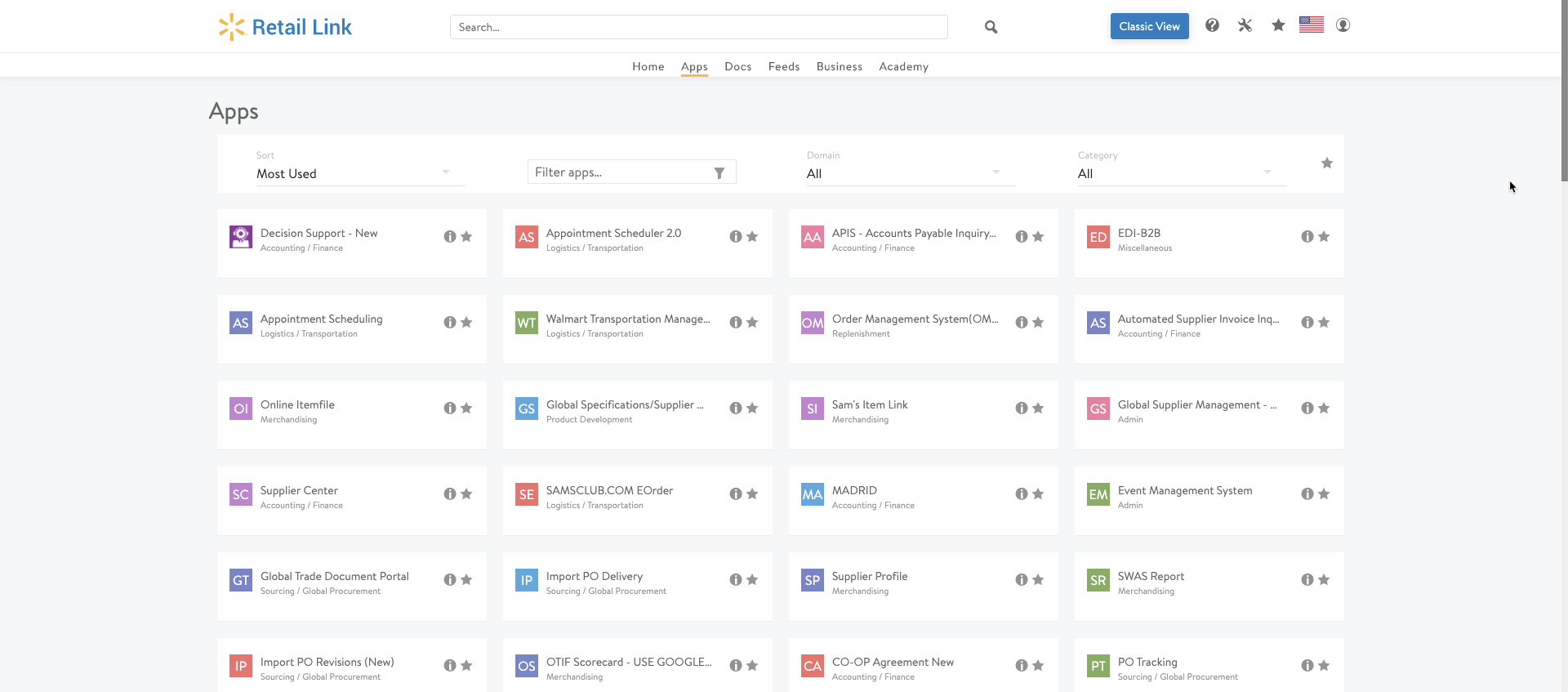
Task: Open the CO-OP Agreement New app
Action: click(x=893, y=662)
